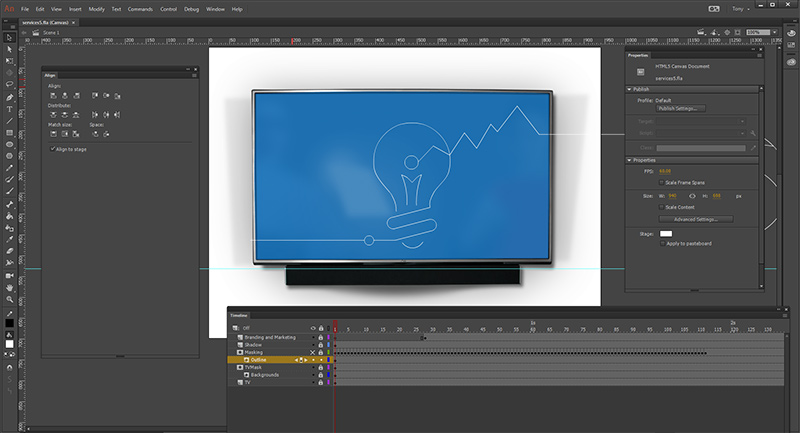This screenshot has width=800, height=433.
Task: Open the Stage background color swatch
Action: [666, 234]
